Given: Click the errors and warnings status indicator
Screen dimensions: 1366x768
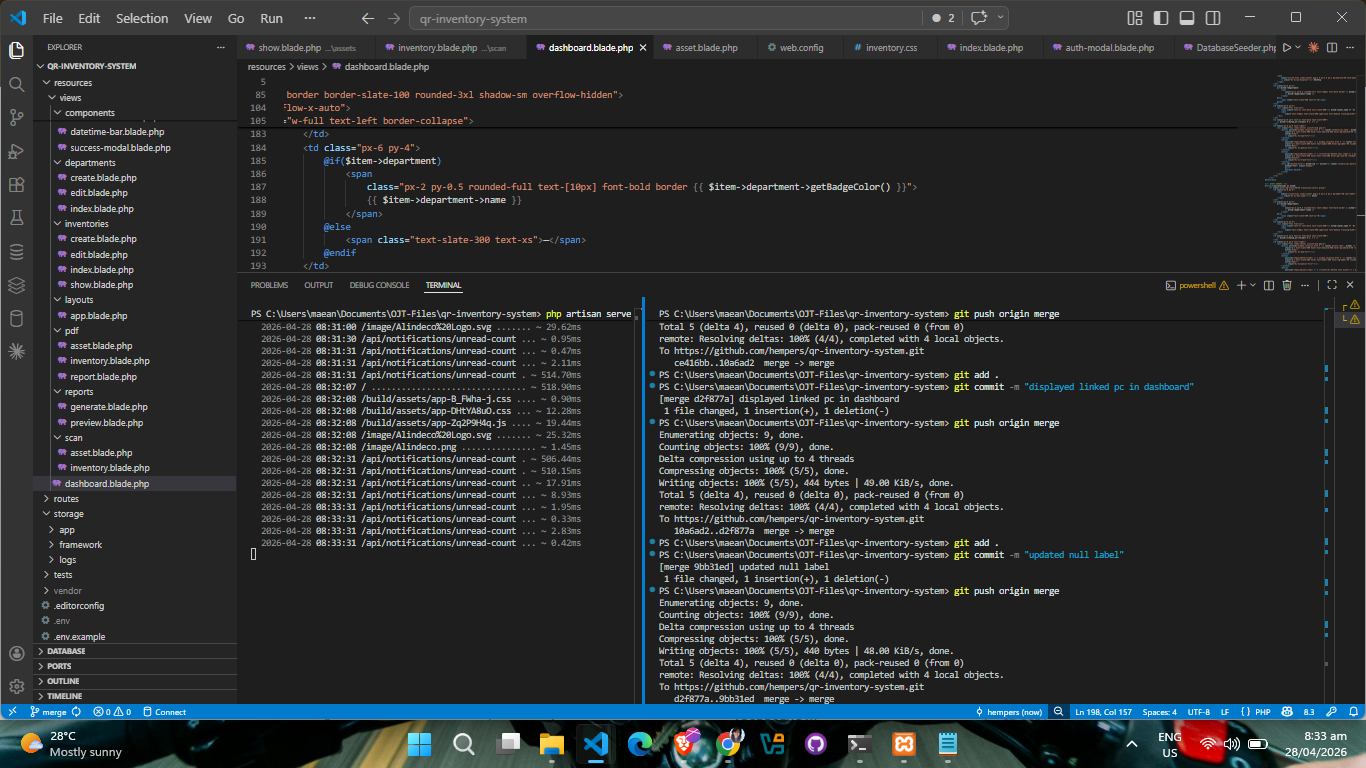Looking at the screenshot, I should coord(112,712).
